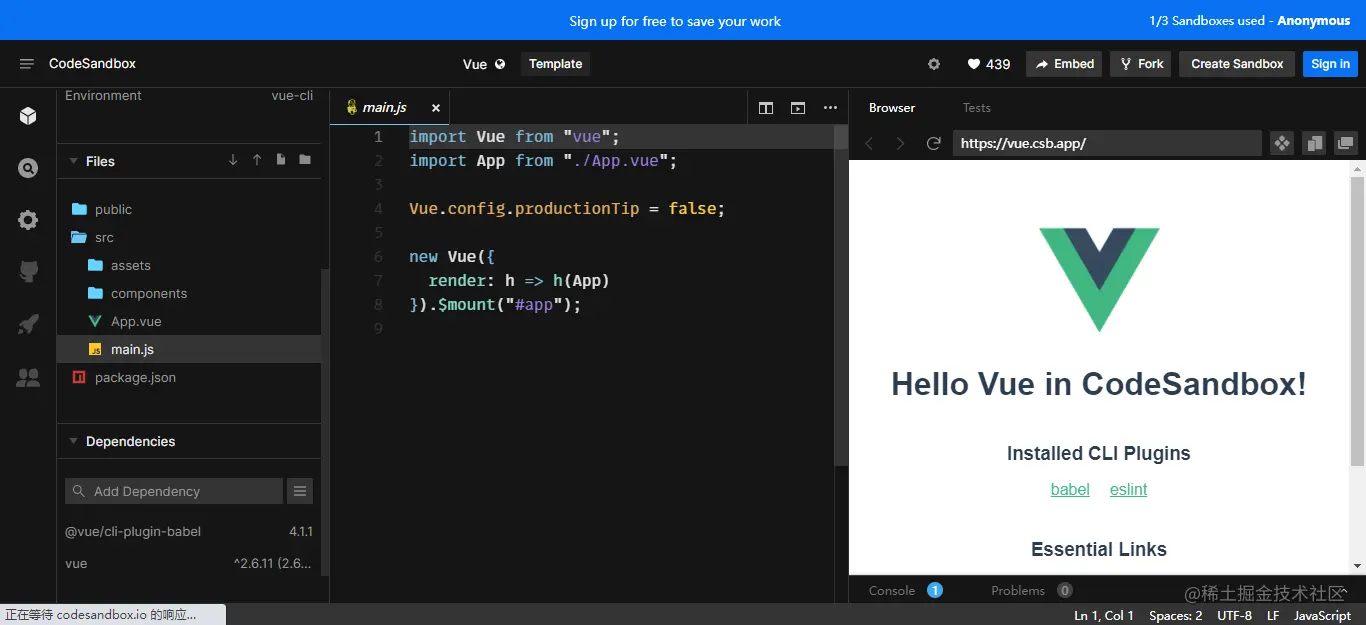Change line ending via LF status item
The width and height of the screenshot is (1366, 625).
click(x=1273, y=615)
